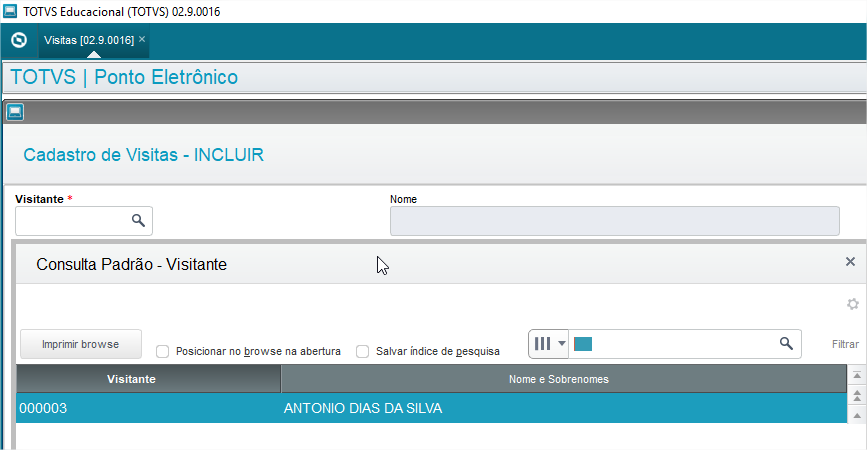Enable Posicionar no browse na abertura
The width and height of the screenshot is (867, 450).
point(162,352)
